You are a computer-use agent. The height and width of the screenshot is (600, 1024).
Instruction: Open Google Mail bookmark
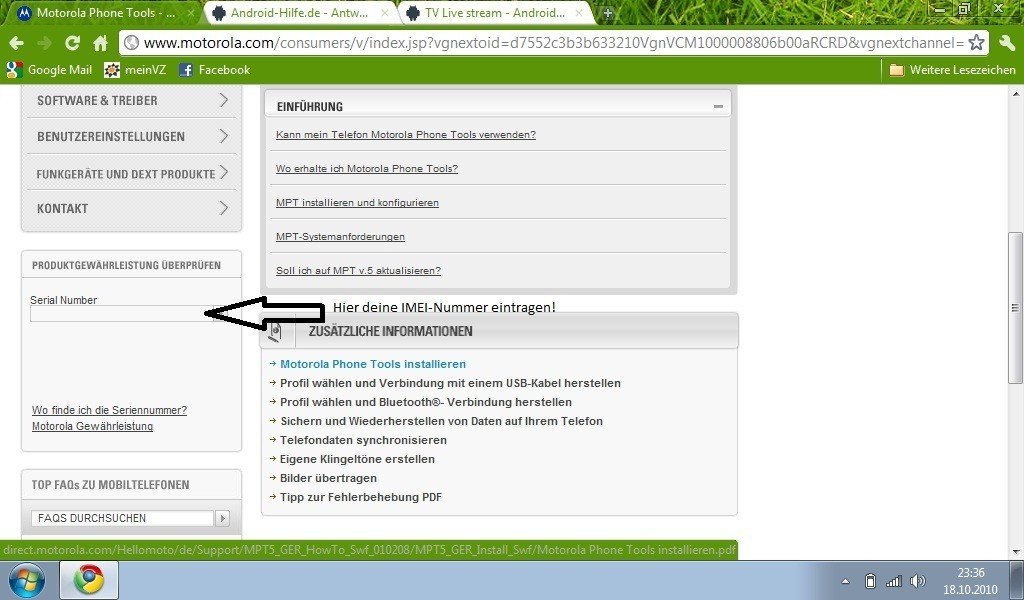[x=50, y=70]
